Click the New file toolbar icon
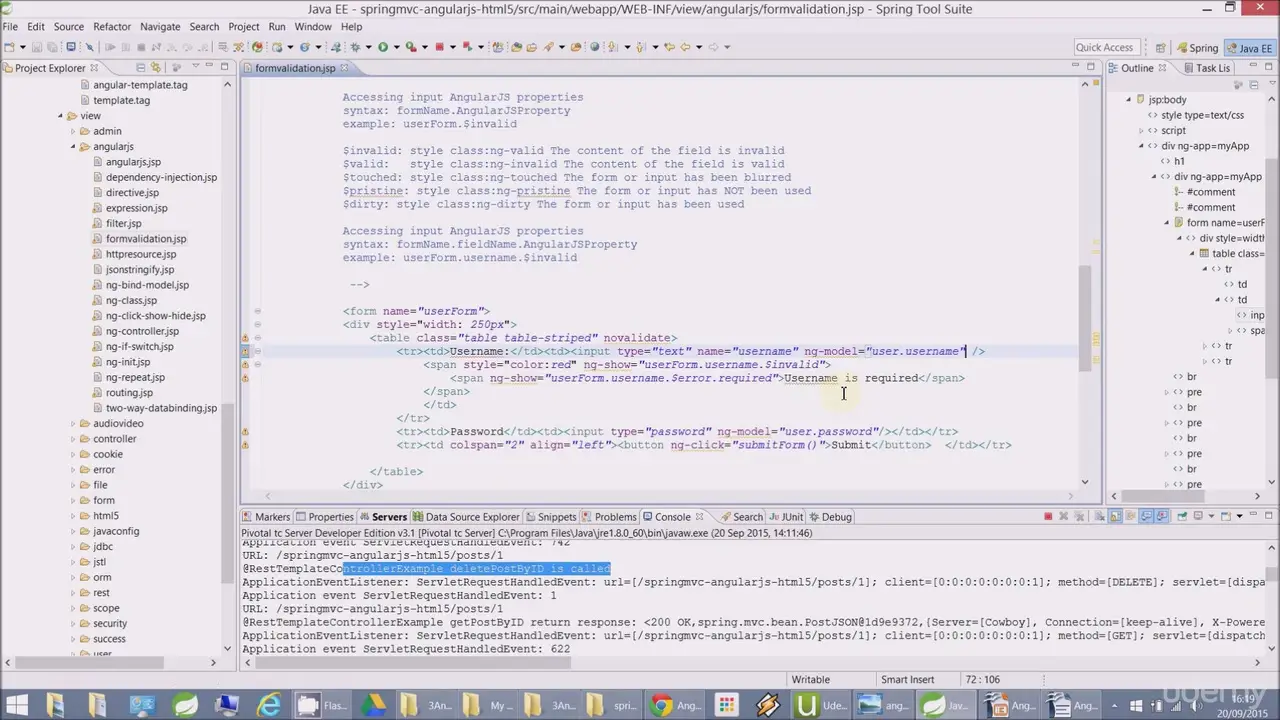The width and height of the screenshot is (1280, 720). (x=9, y=47)
